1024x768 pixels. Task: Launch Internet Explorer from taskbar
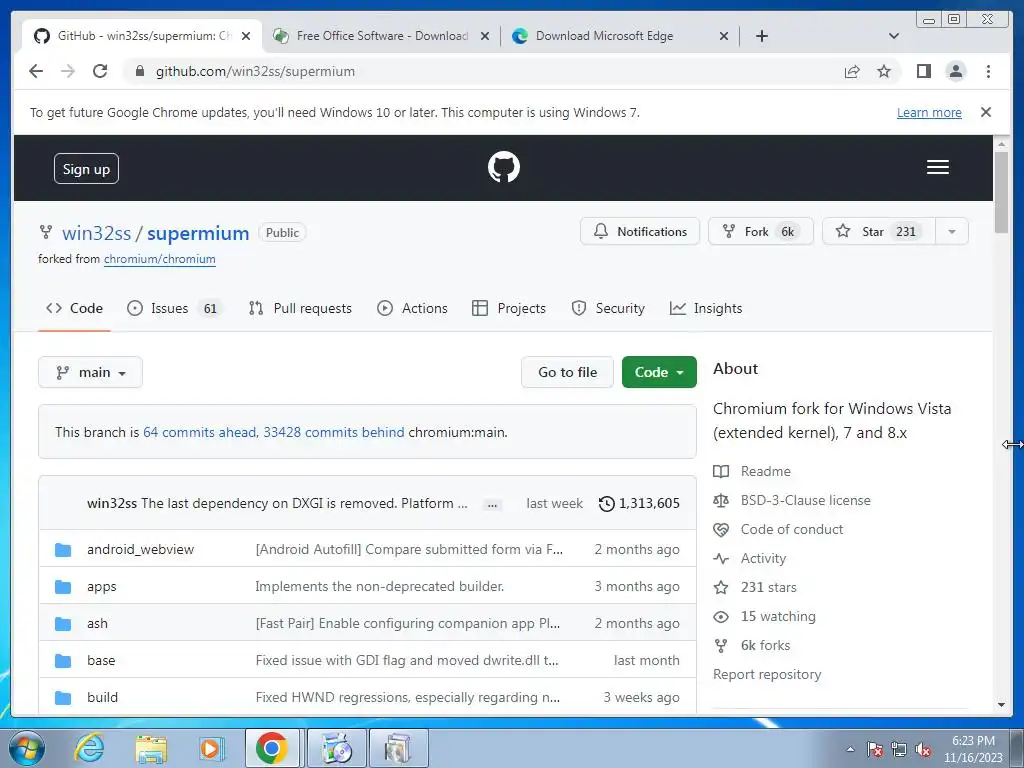coord(89,748)
